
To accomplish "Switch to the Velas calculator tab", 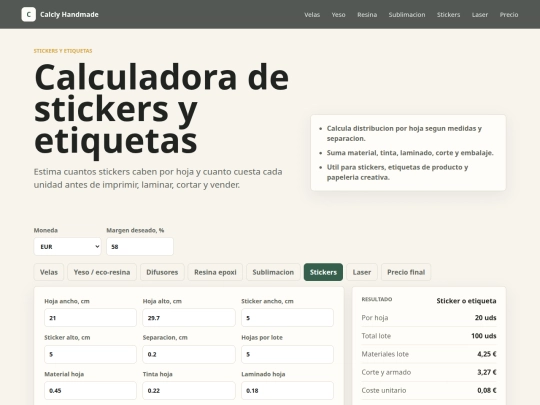I will coord(49,272).
